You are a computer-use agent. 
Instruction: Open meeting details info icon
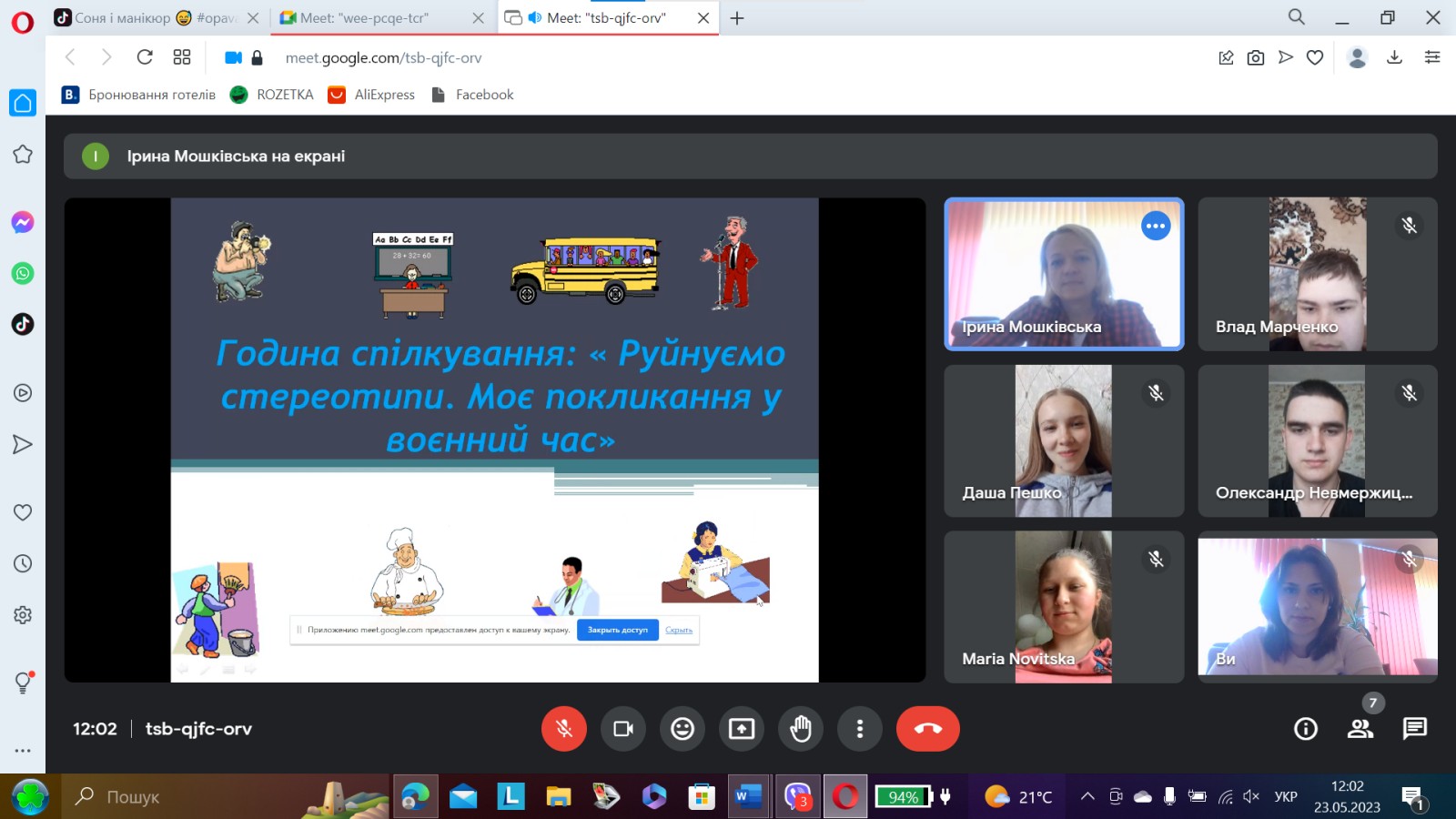(x=1305, y=728)
